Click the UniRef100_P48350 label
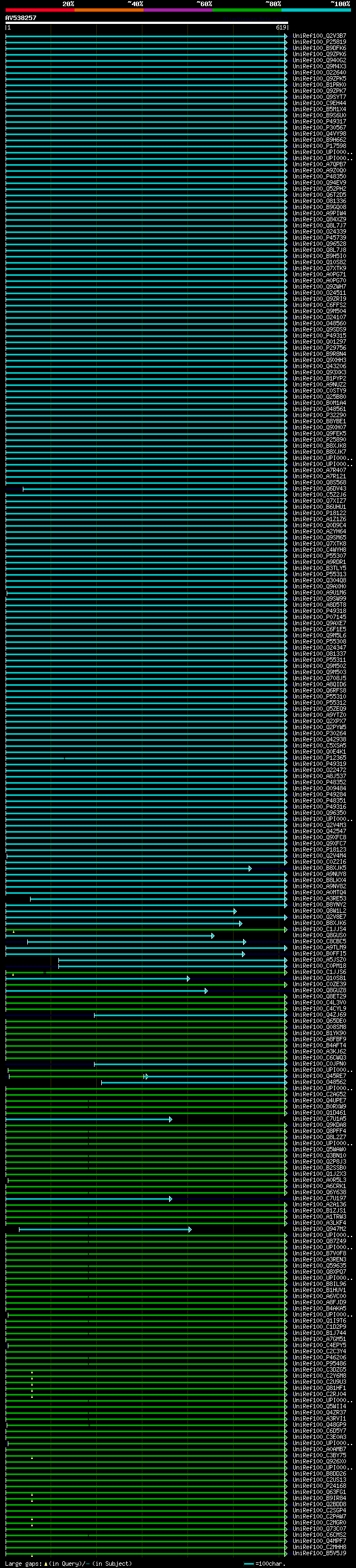 (319, 176)
